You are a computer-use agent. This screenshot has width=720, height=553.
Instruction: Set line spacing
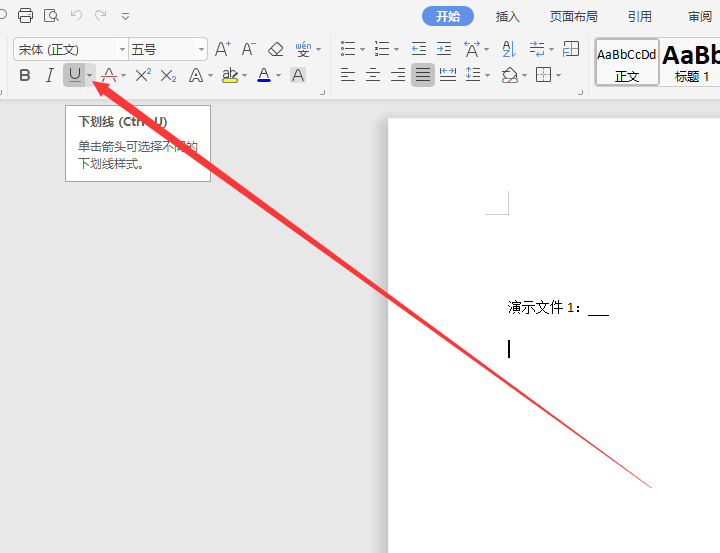coord(472,74)
